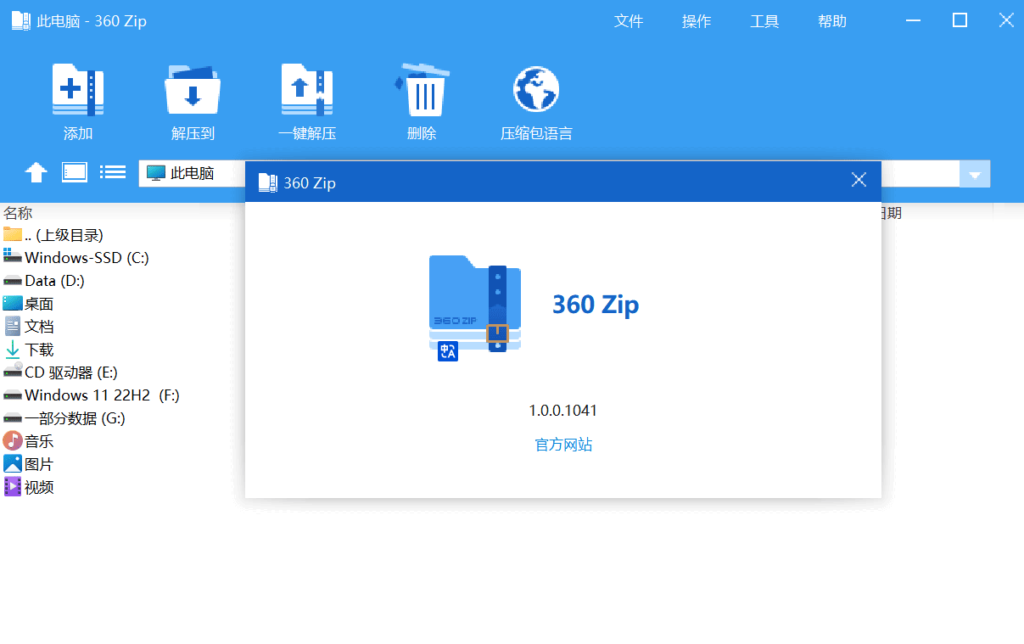Select the 下载 (Downloads) folder

[40, 349]
